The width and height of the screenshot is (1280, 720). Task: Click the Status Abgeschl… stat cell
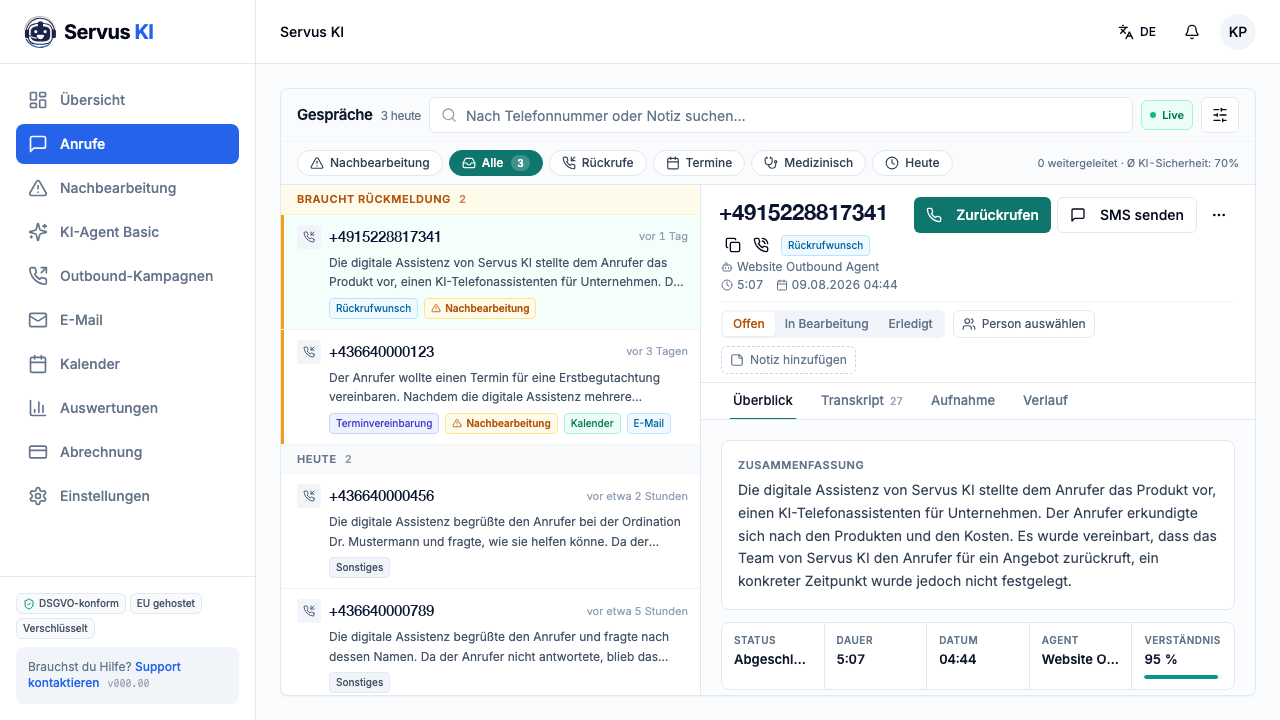pos(773,655)
